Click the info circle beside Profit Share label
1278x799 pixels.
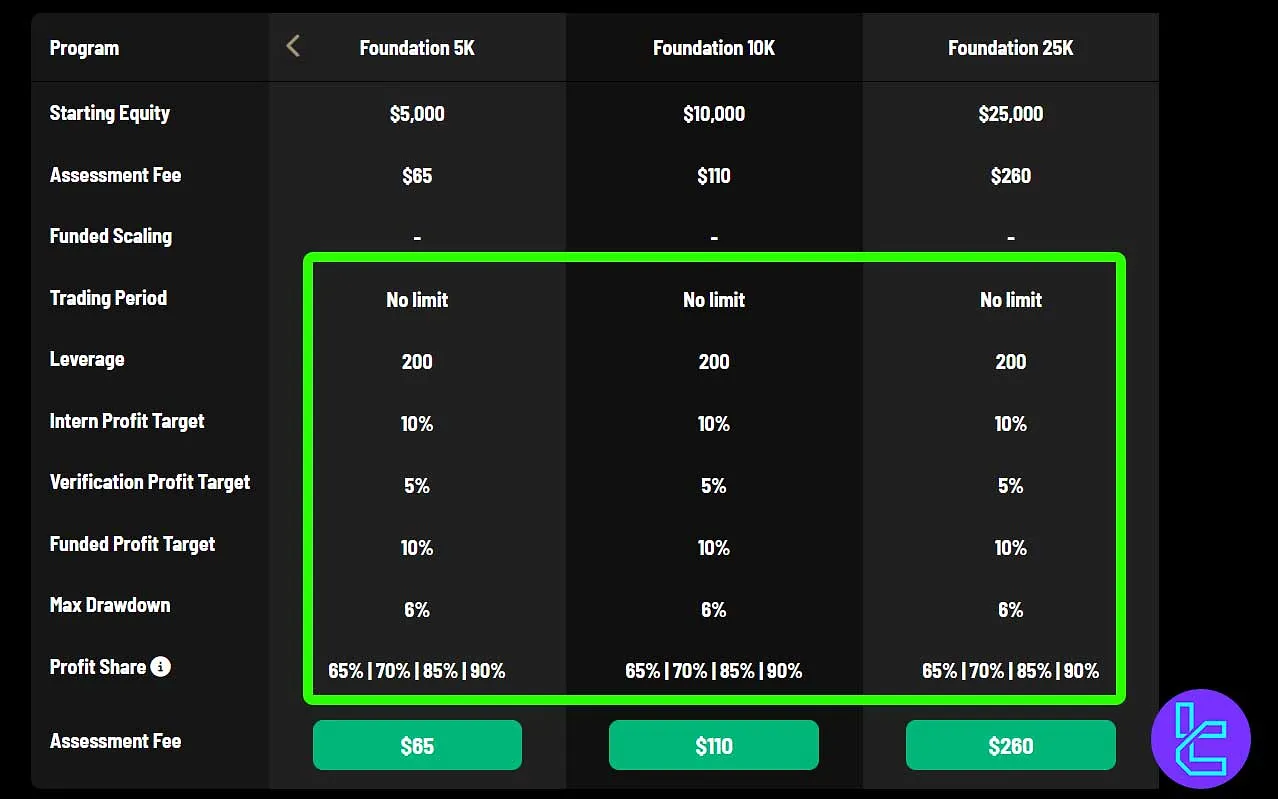coord(161,667)
